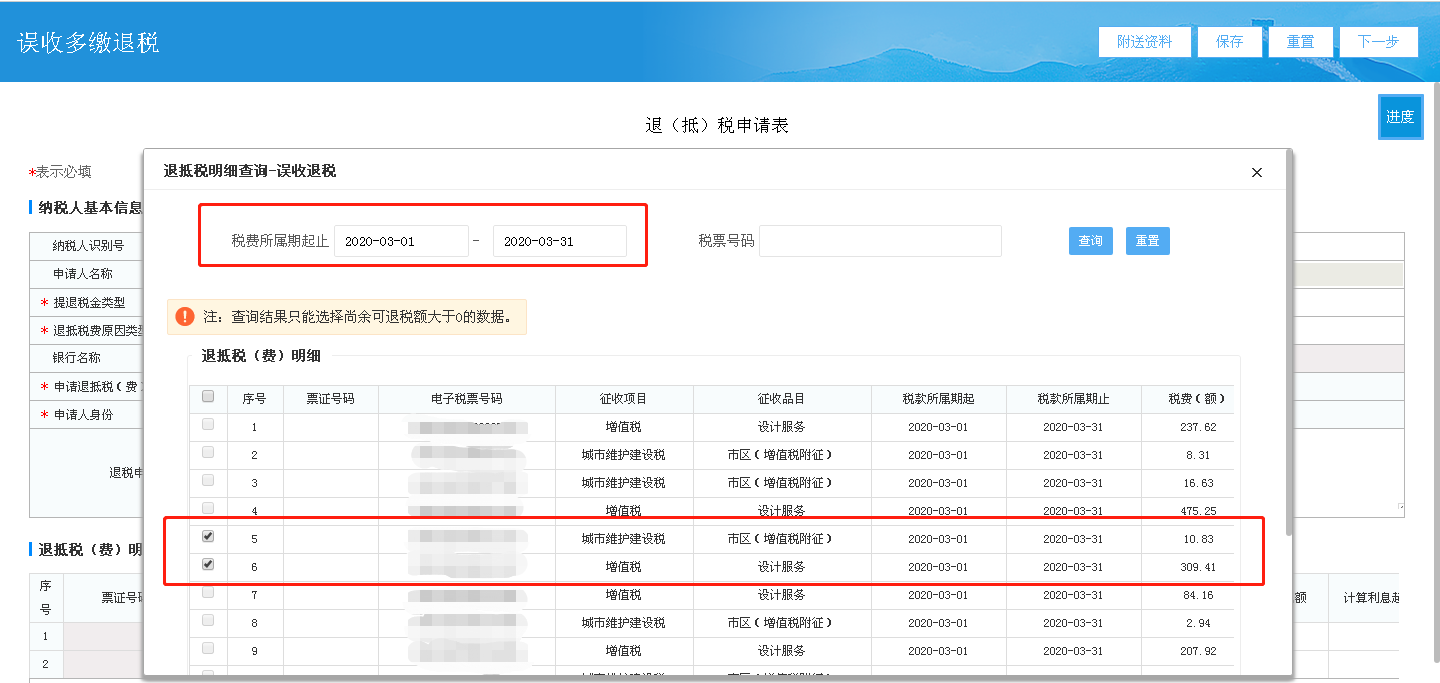Click the 征收项目 column header

(624, 399)
